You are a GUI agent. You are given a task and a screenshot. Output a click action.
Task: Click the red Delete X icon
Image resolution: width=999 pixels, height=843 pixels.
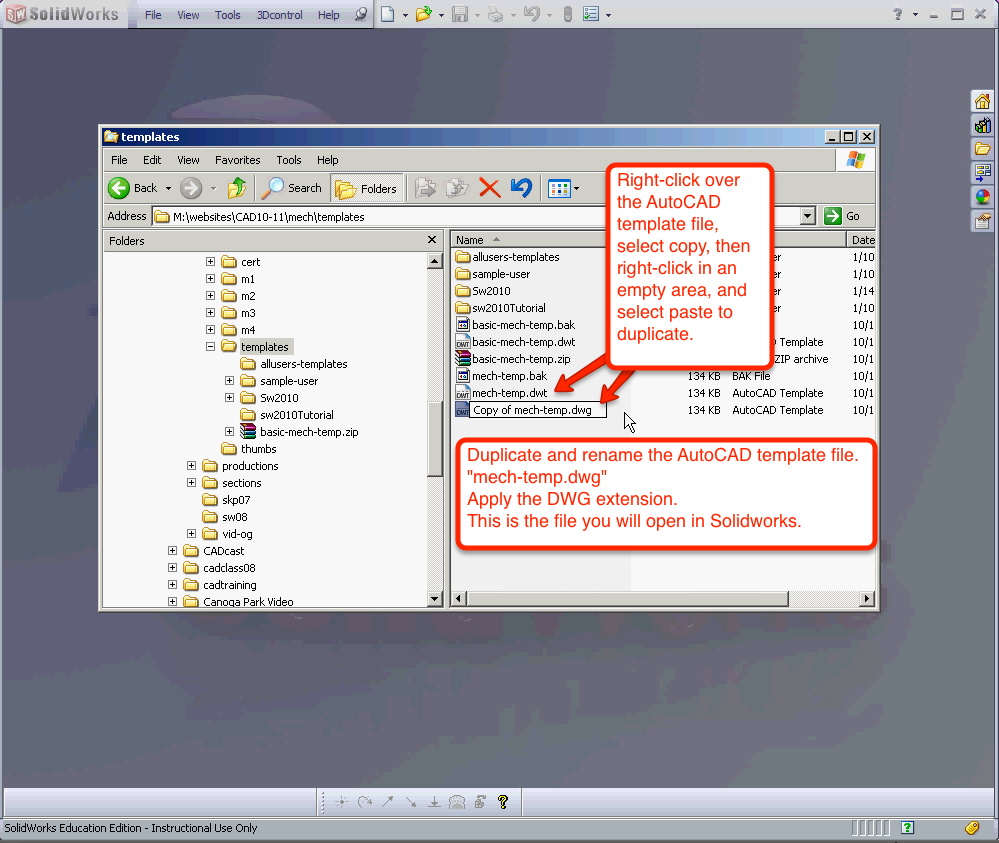click(x=489, y=188)
